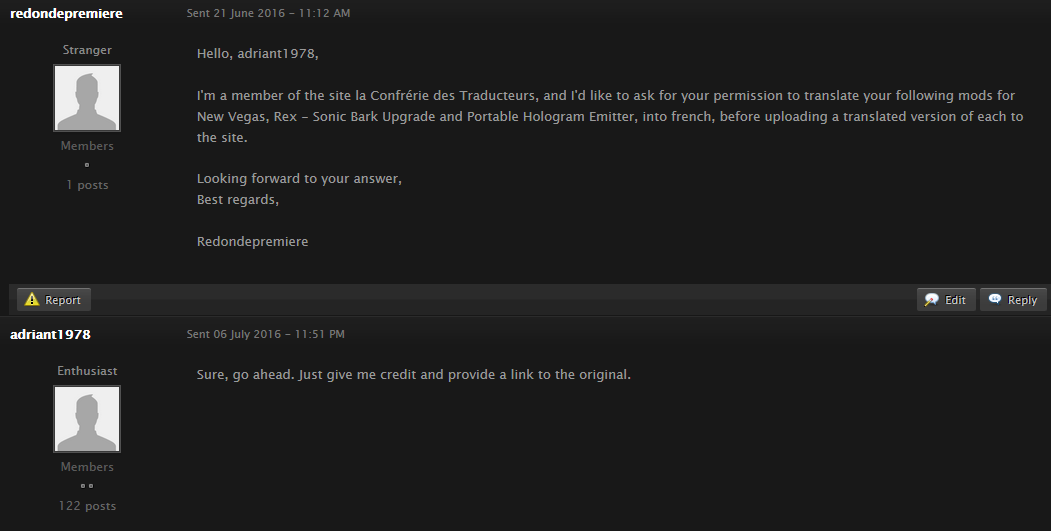The width and height of the screenshot is (1051, 531).
Task: Click the 'Stranger' rank label
Action: [87, 50]
